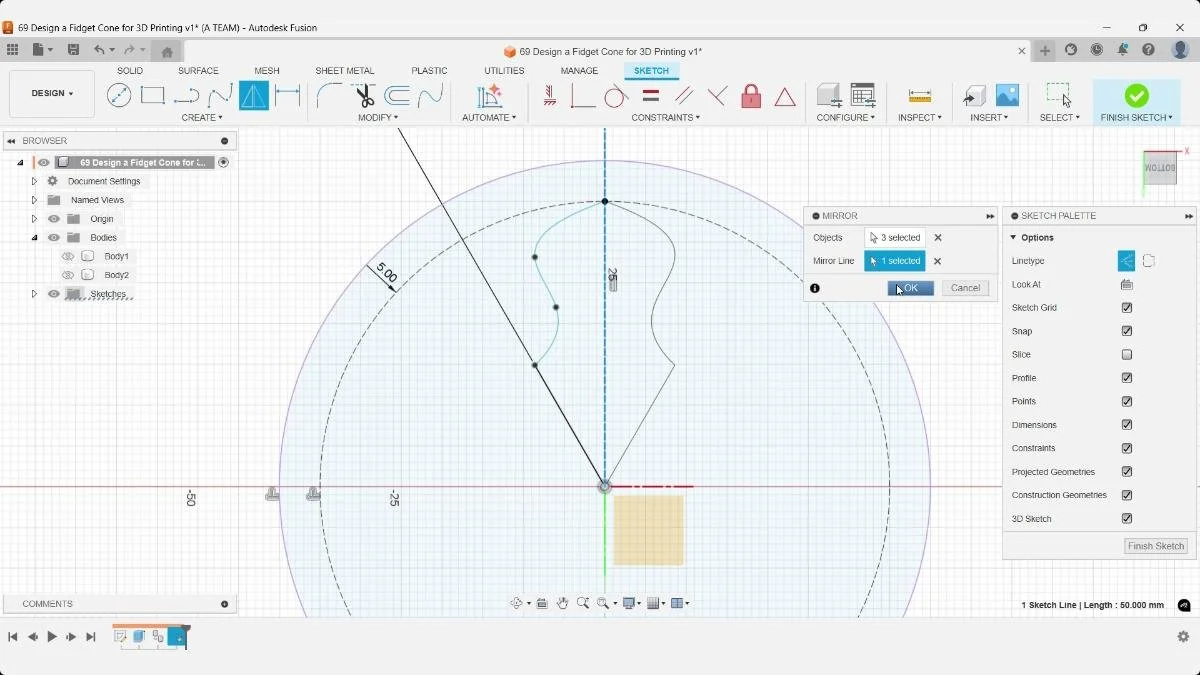Select the Fit Point Spline tool
The image size is (1200, 675).
pyautogui.click(x=220, y=96)
